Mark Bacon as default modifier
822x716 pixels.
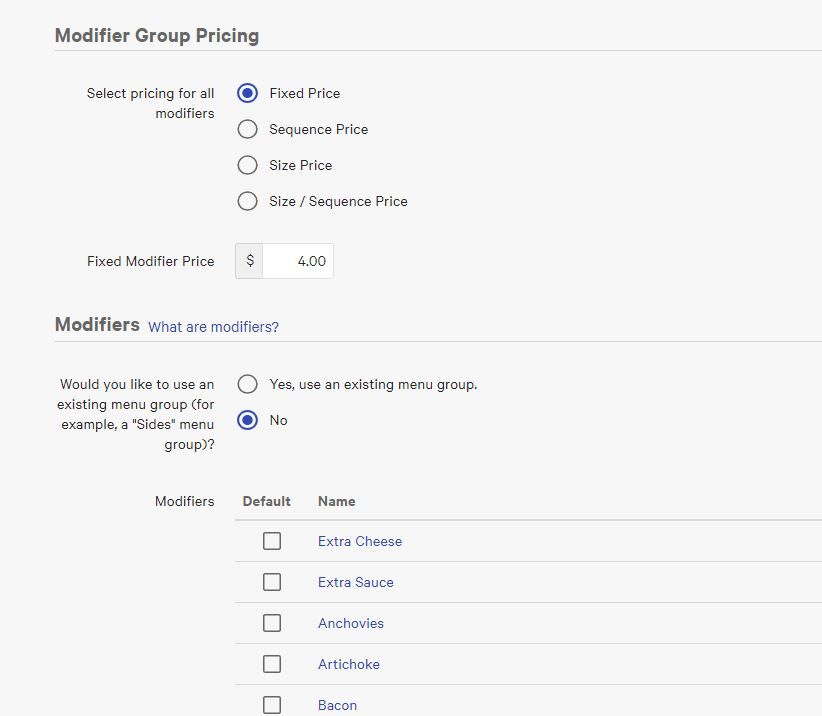(272, 704)
